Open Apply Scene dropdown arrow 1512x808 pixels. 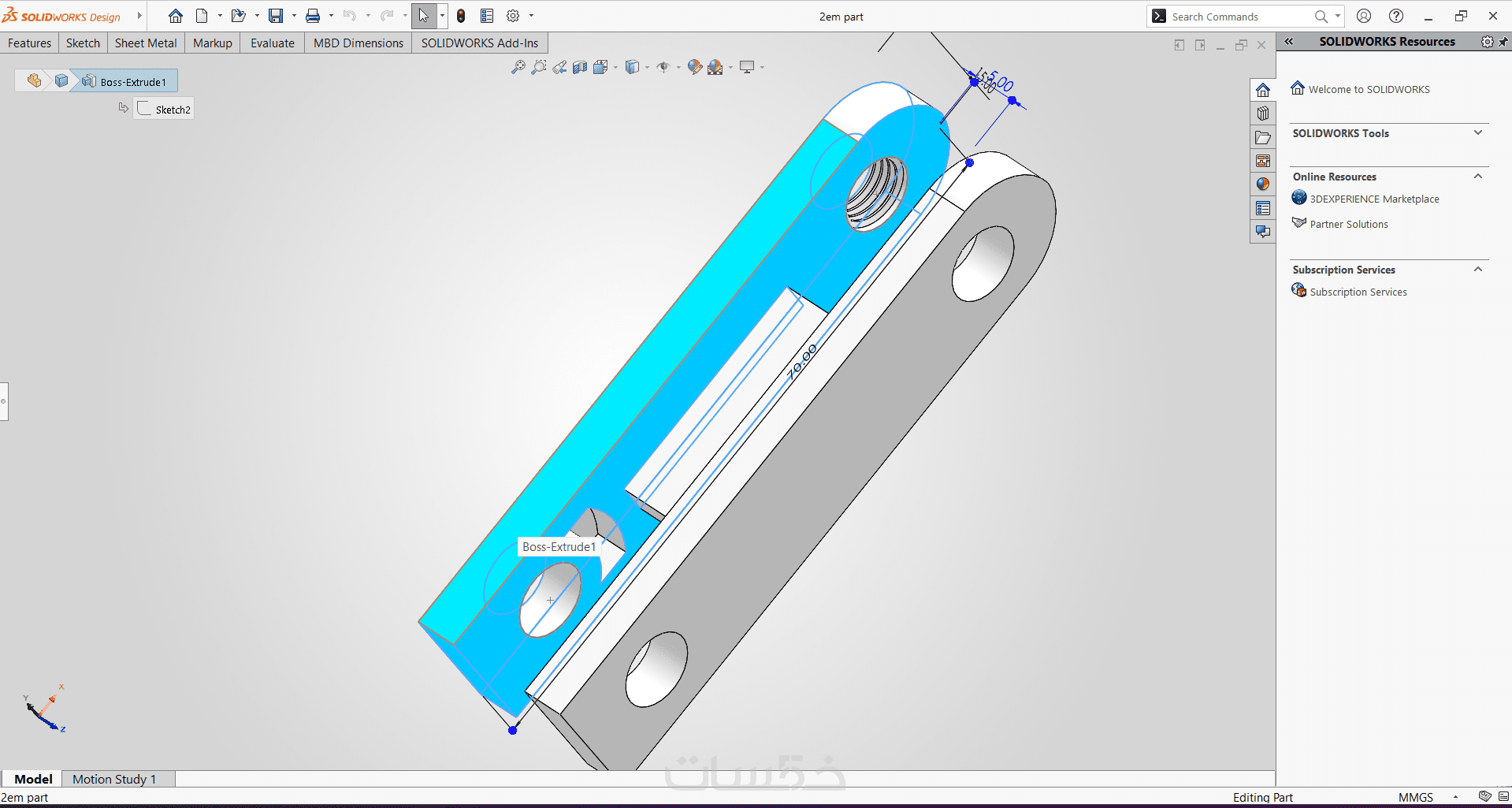(x=730, y=68)
